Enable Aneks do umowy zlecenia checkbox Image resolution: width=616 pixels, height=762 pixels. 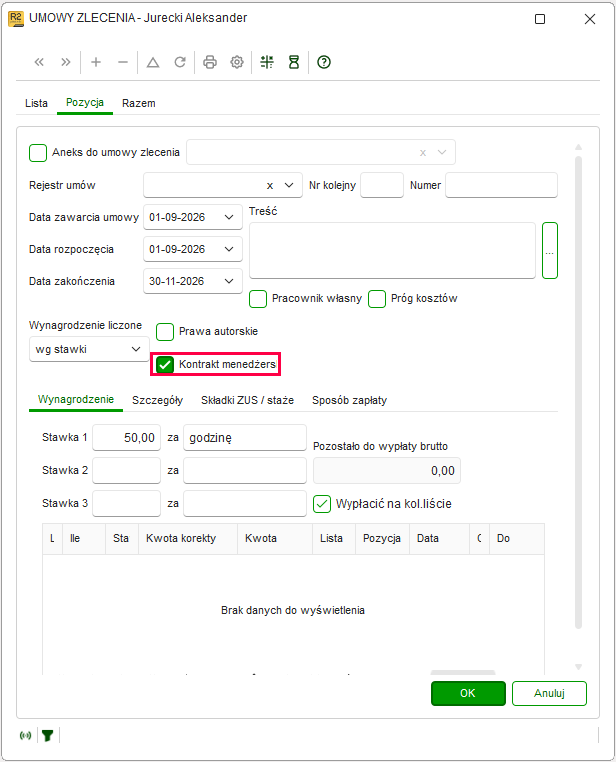[x=38, y=153]
